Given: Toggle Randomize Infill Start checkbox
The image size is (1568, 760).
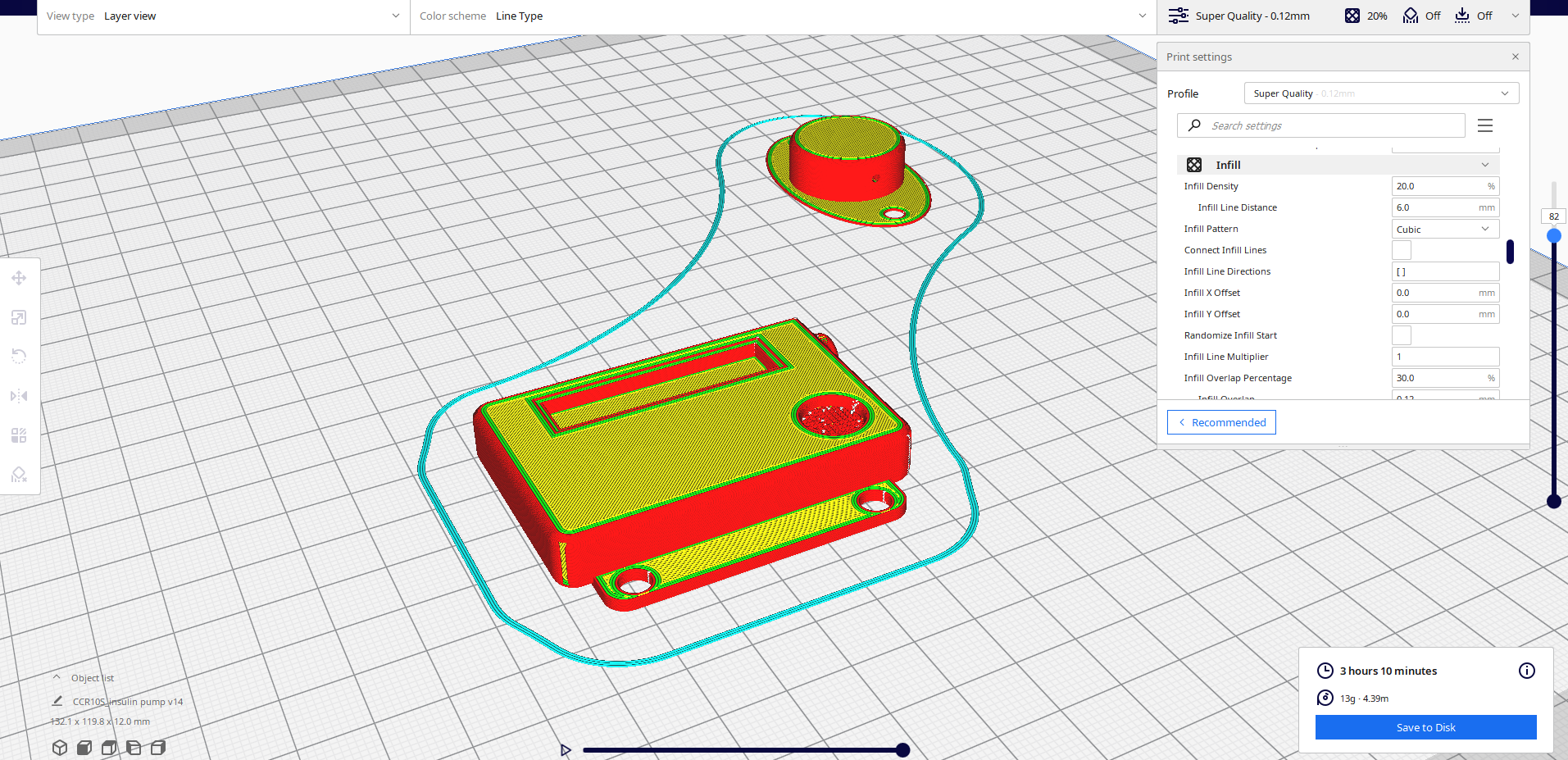Looking at the screenshot, I should pyautogui.click(x=1402, y=335).
